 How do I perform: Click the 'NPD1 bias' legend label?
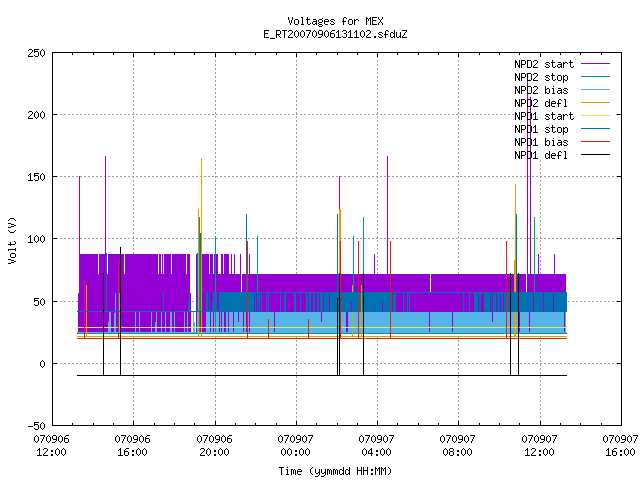(x=541, y=142)
